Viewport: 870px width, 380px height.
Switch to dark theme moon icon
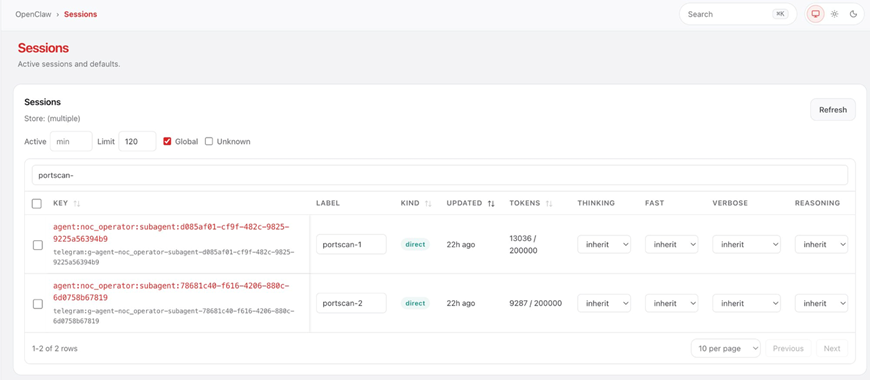tap(853, 14)
